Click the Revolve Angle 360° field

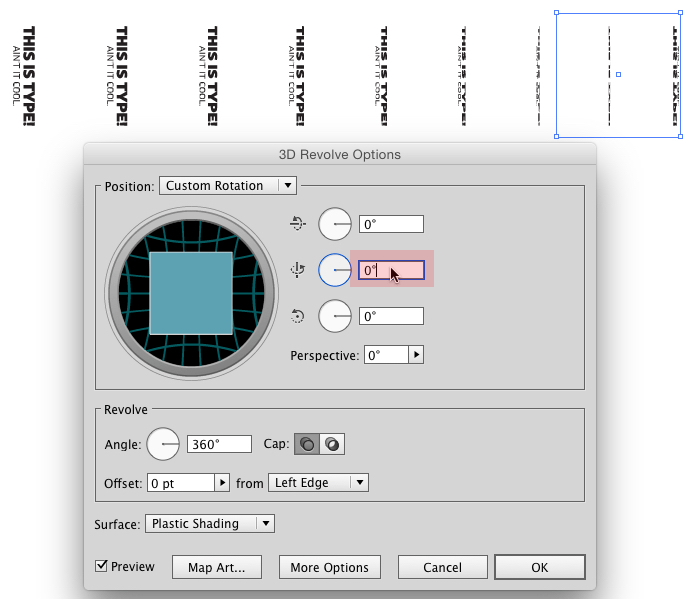(x=219, y=444)
